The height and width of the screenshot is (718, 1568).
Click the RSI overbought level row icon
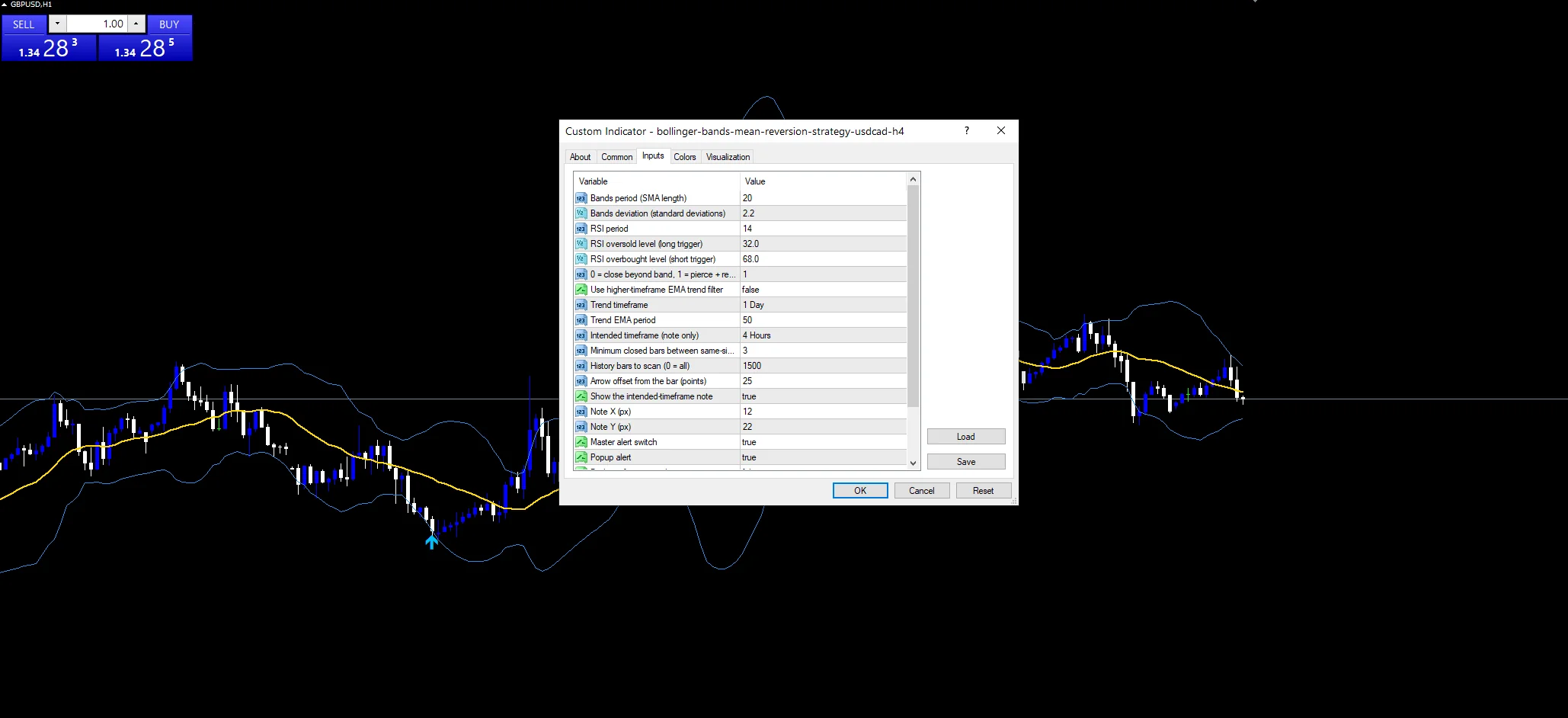581,259
